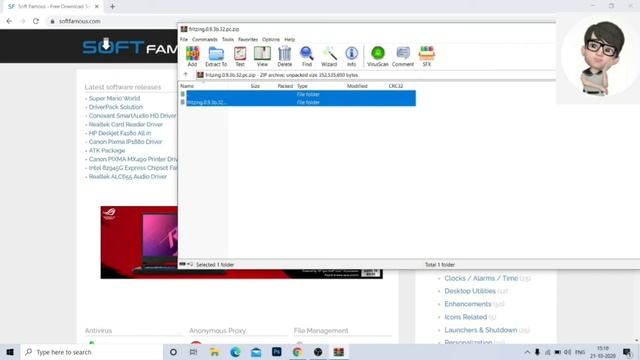The height and width of the screenshot is (360, 640).
Task: Open Realtek Card Reader Driver link
Action: 126,124
